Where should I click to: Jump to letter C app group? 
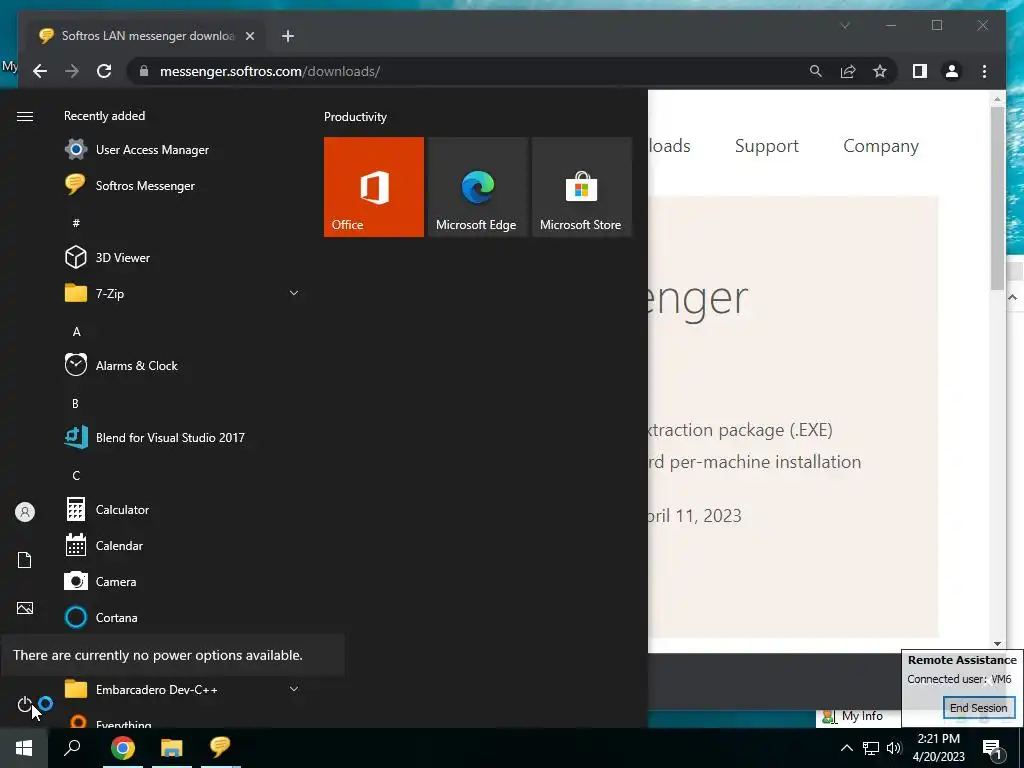pyautogui.click(x=76, y=475)
